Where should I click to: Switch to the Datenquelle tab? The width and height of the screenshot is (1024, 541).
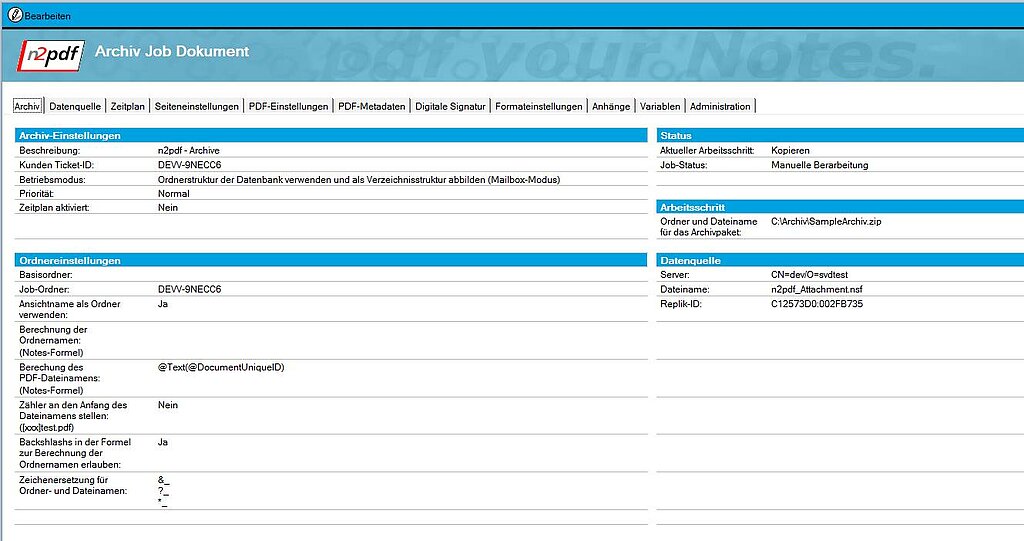pos(75,106)
